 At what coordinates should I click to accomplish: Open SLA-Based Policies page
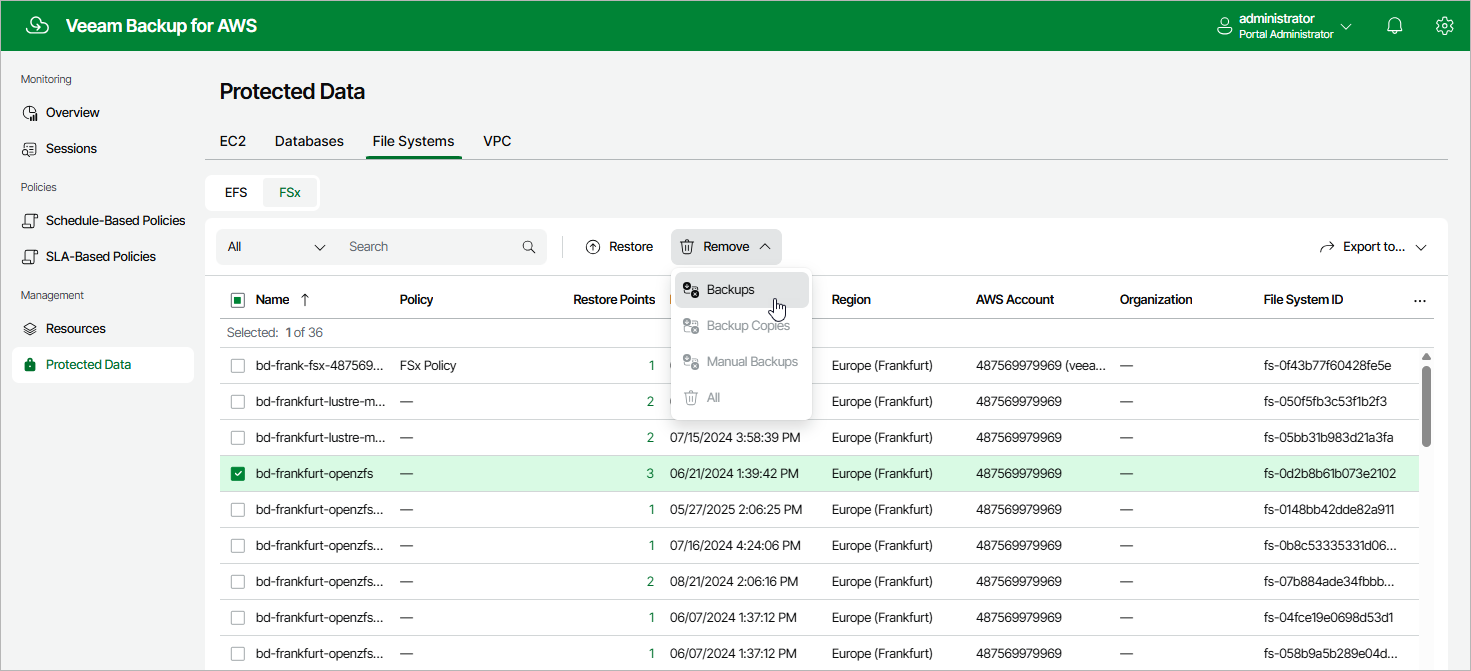click(x=103, y=257)
